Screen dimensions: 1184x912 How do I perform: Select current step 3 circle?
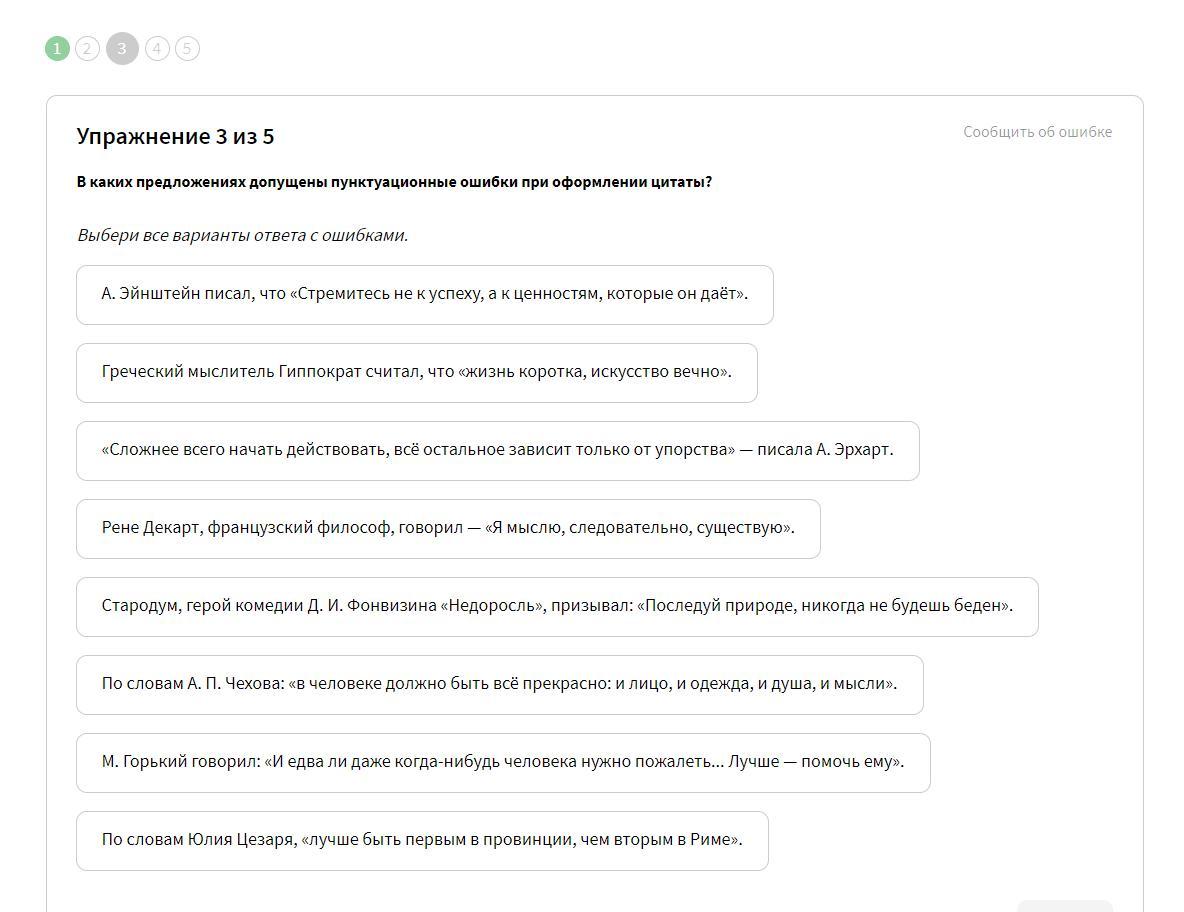click(x=122, y=48)
